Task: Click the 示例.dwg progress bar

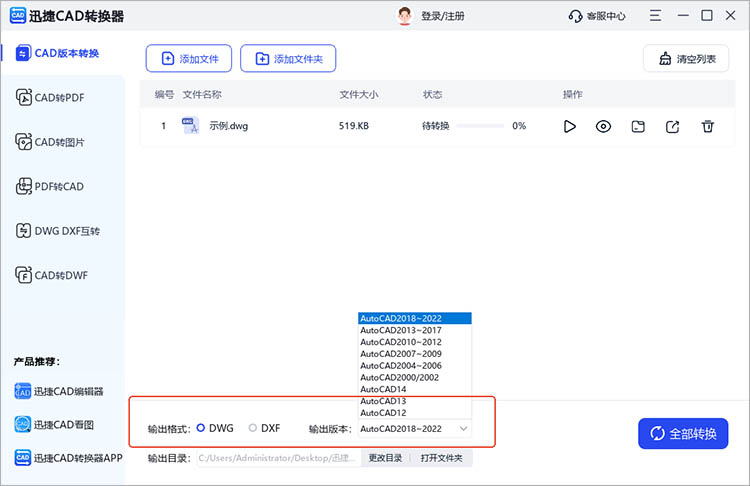Action: (480, 126)
